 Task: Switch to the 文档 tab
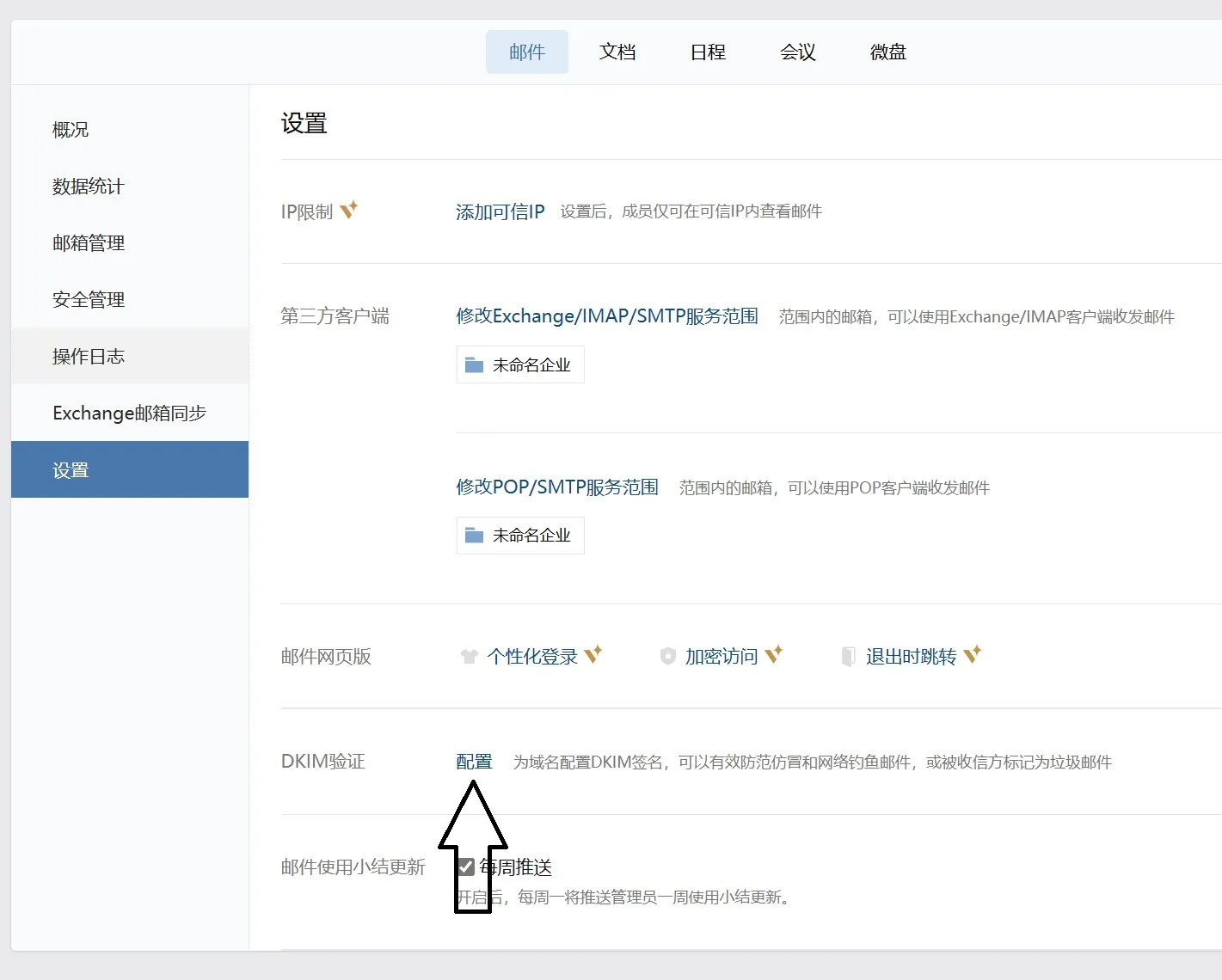[617, 52]
